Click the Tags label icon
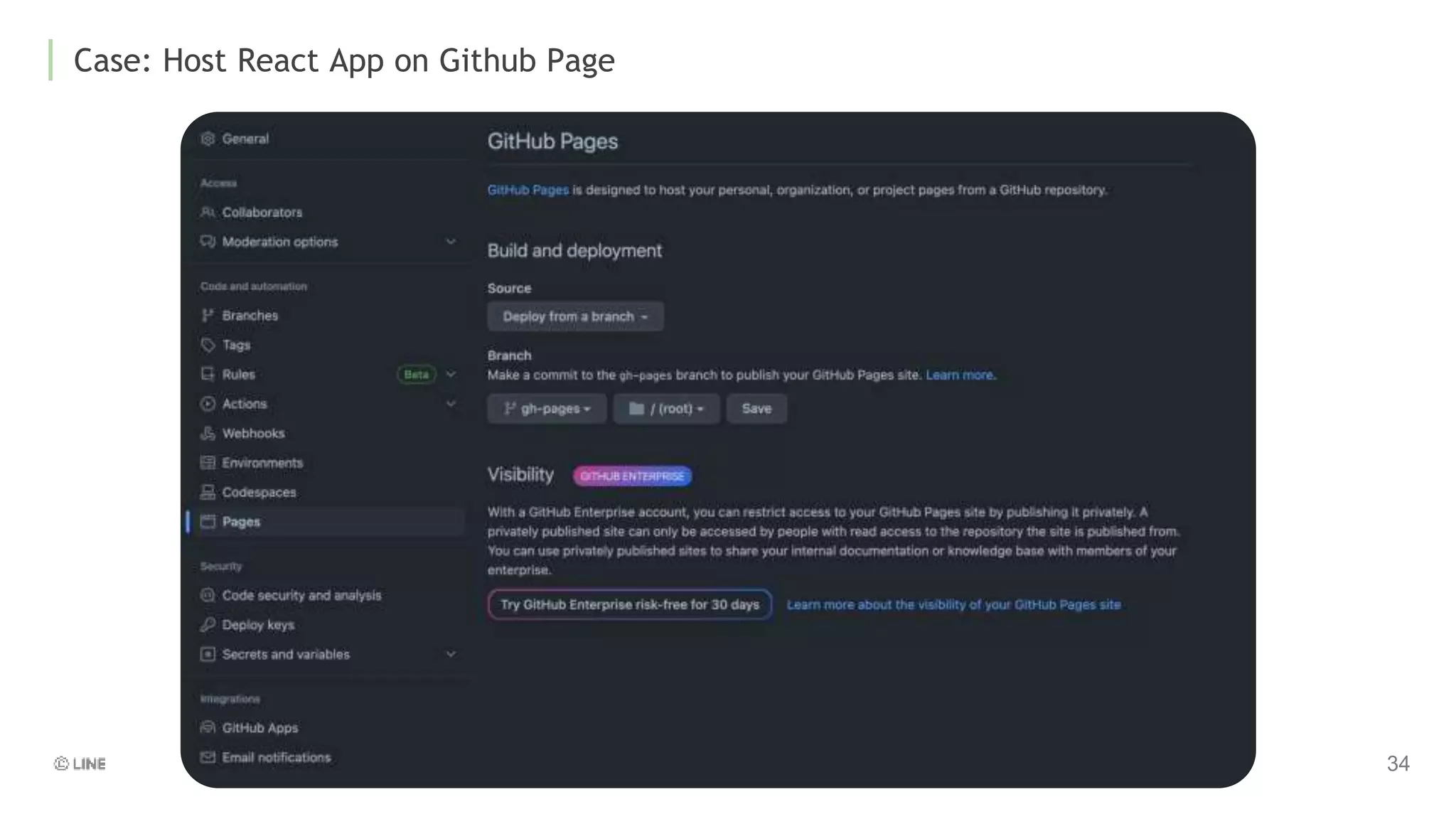The height and width of the screenshot is (819, 1456). 208,346
